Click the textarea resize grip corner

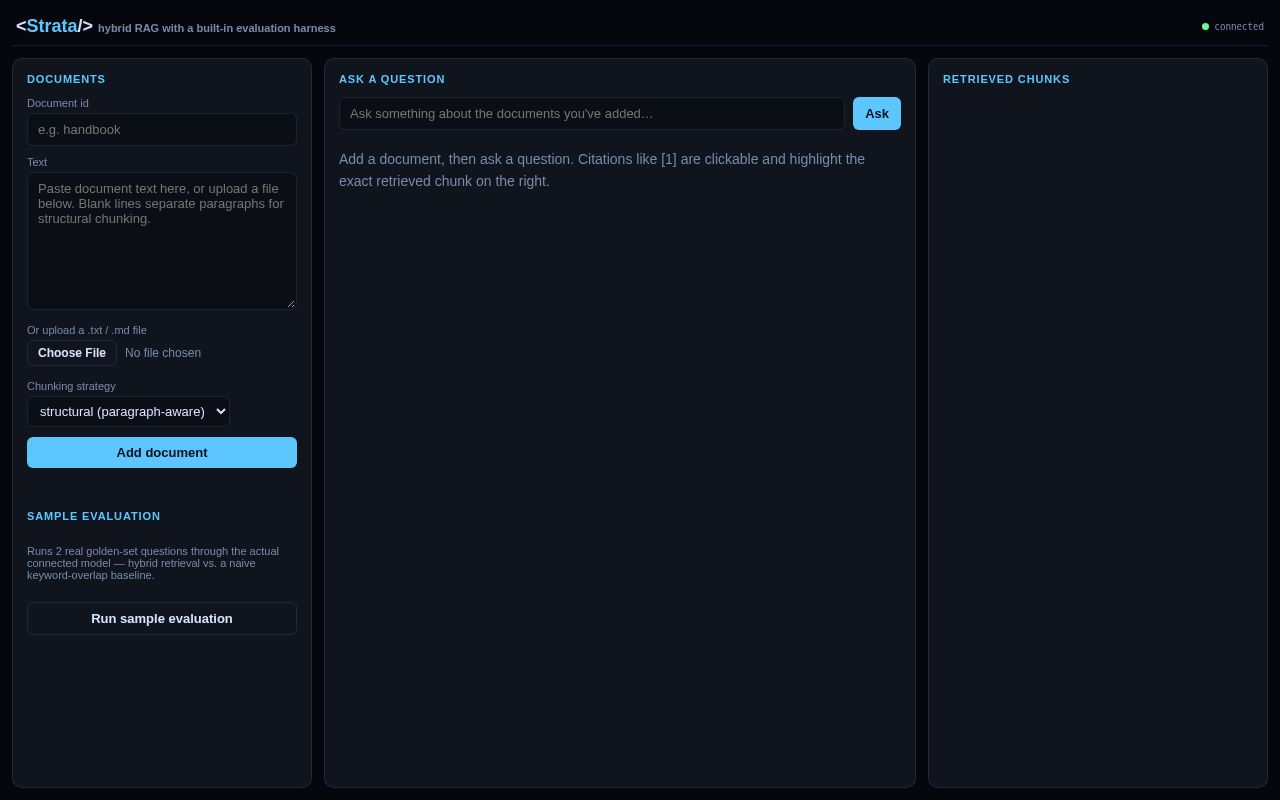pyautogui.click(x=291, y=304)
